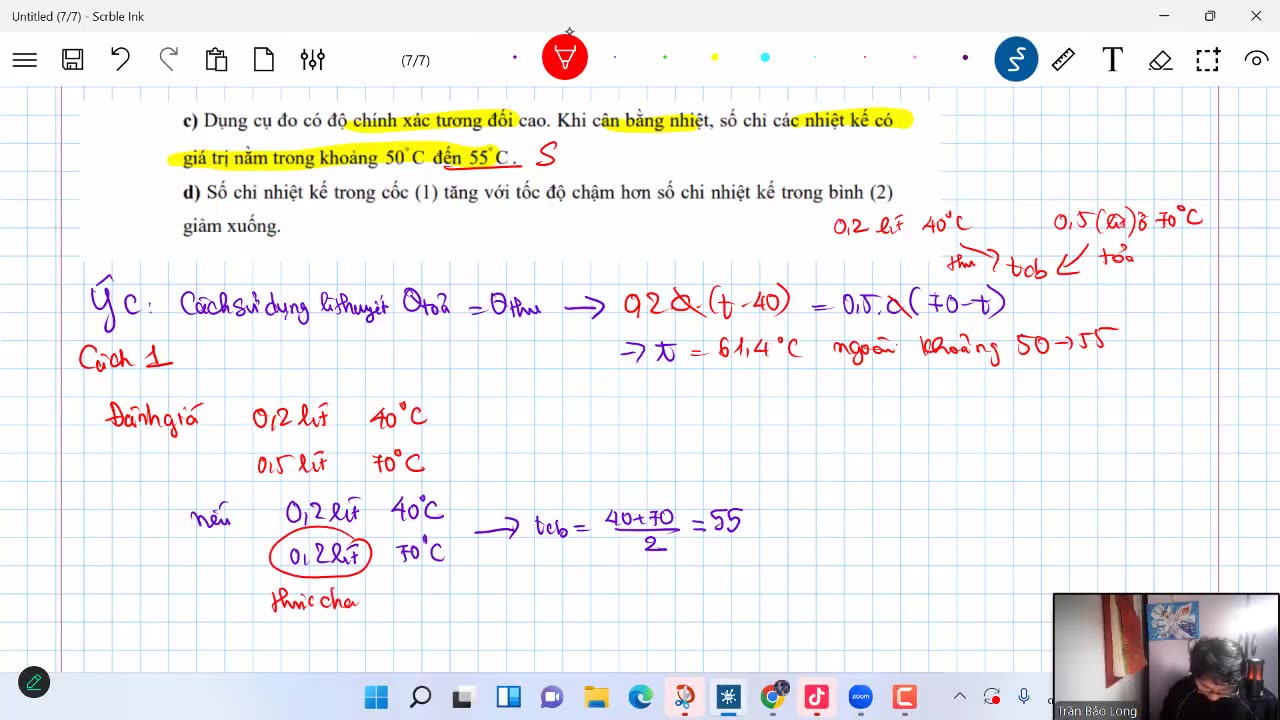Click the window title 'Untitled (7/7) - Scrble Ink'
Screen dimensions: 1280x720
[x=78, y=16]
